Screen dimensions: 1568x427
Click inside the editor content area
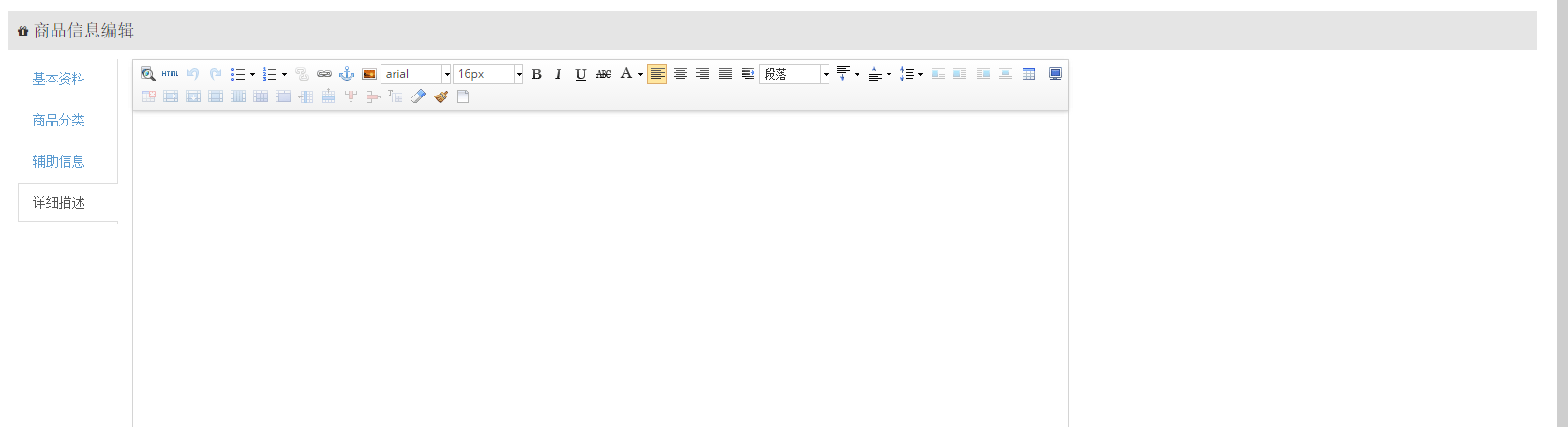point(600,270)
